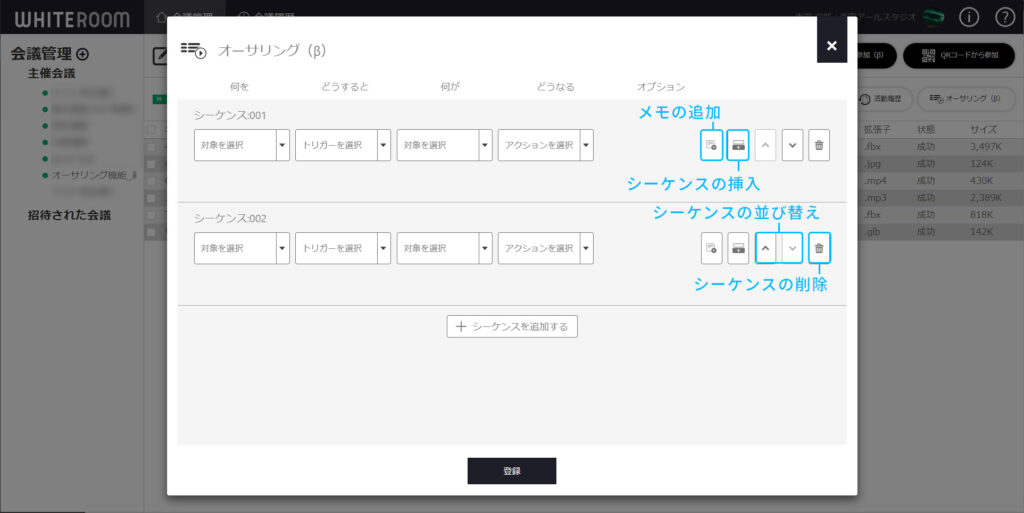Move sequence 002 up

pos(765,248)
